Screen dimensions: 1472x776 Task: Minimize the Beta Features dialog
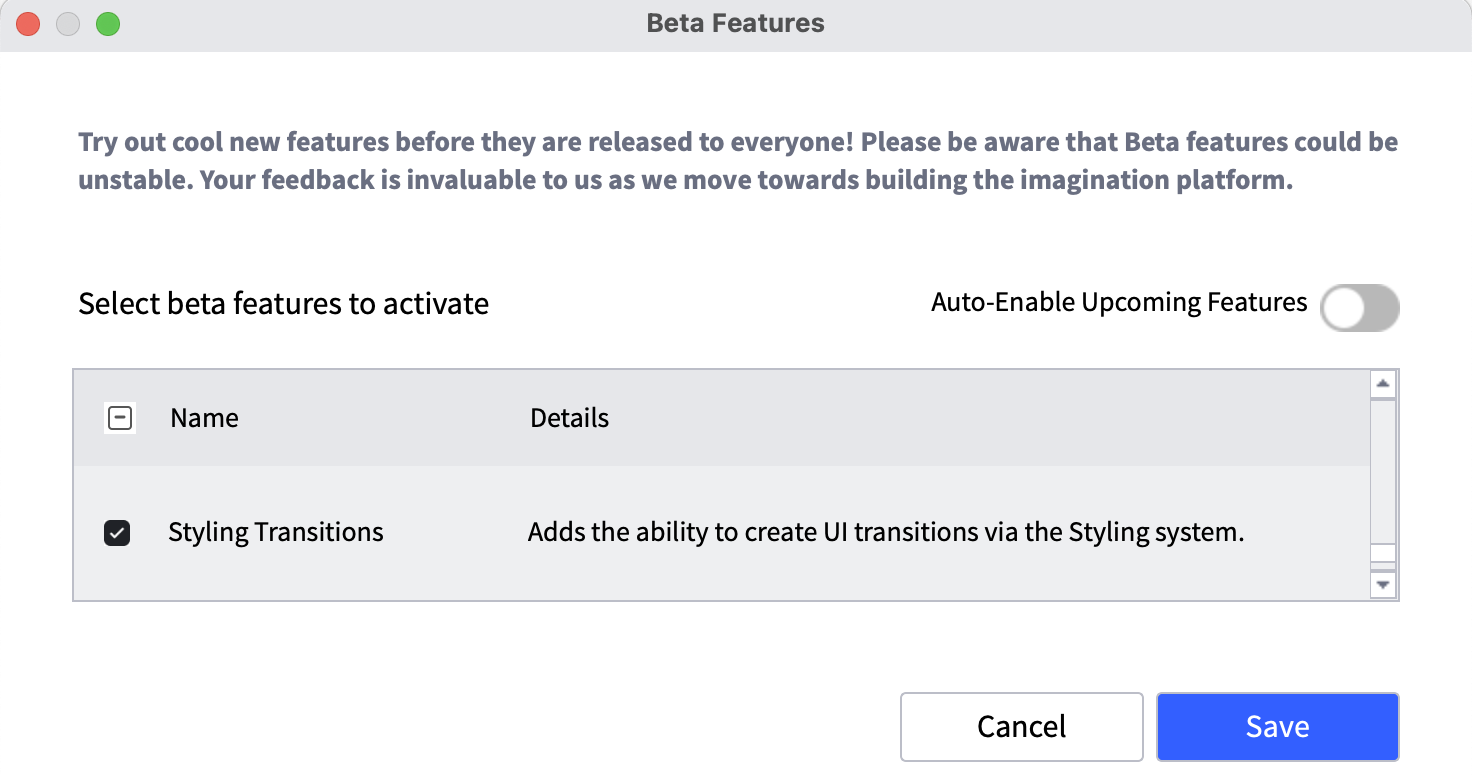(x=68, y=24)
